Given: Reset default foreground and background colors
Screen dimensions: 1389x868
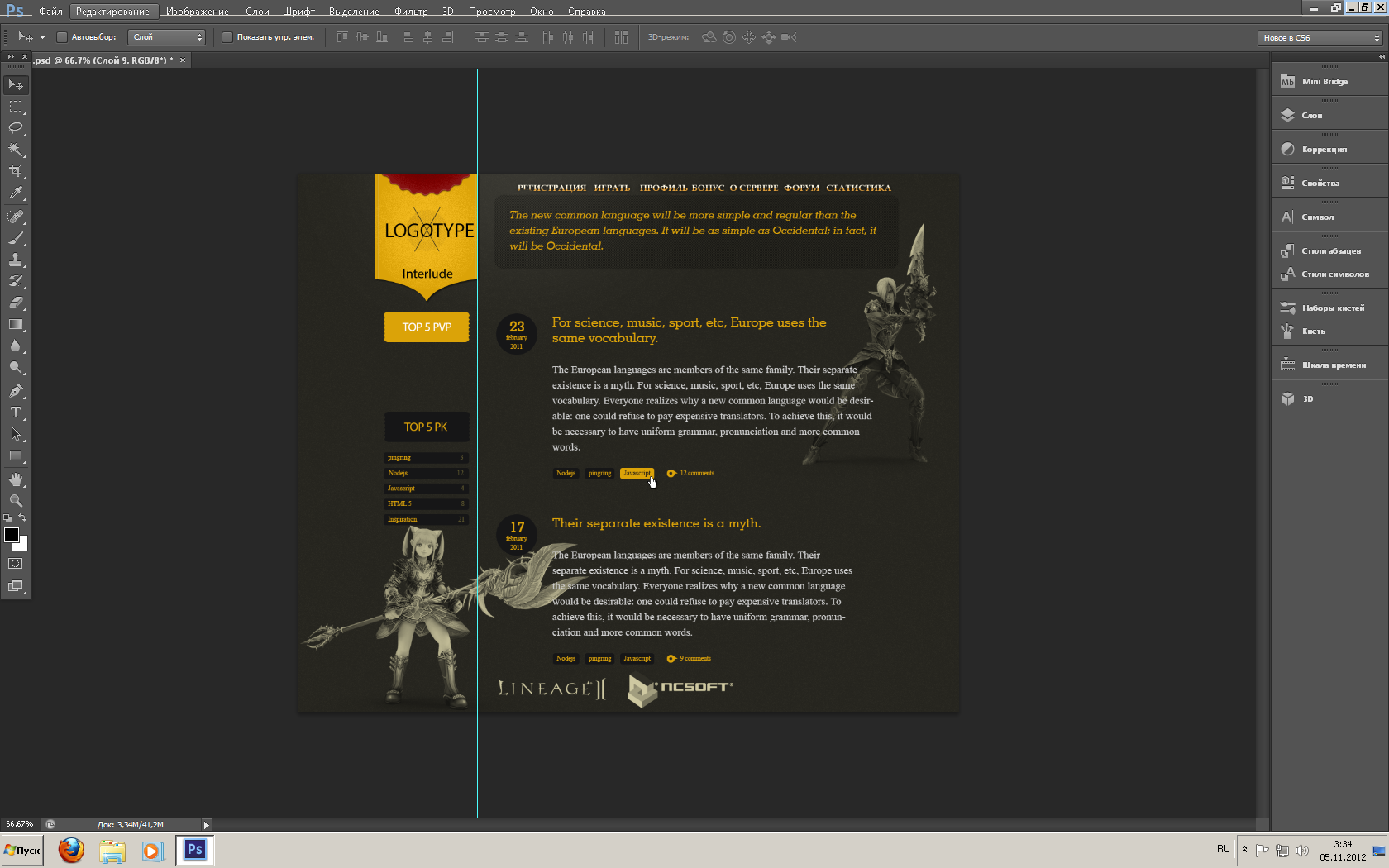Looking at the screenshot, I should 7,518.
